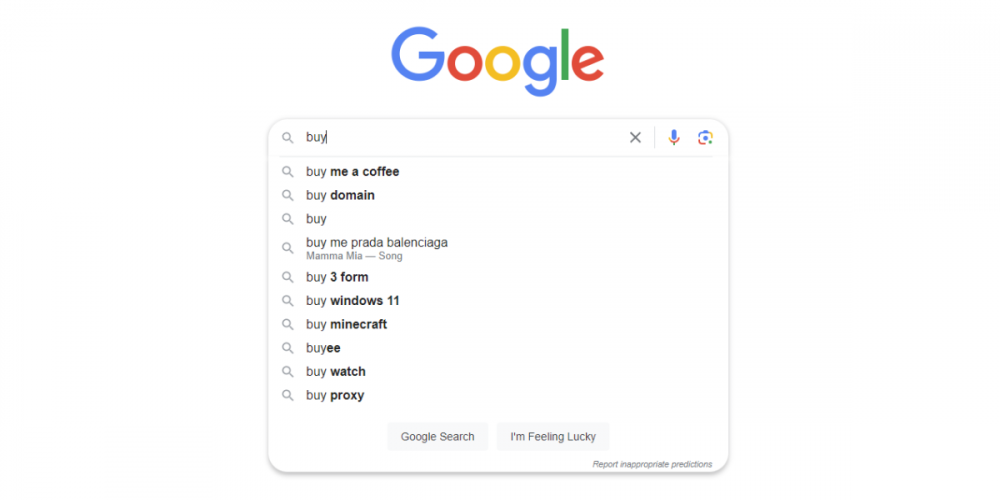Pick the 'buy me prada balenciaga' song suggestion
The image size is (1000, 500).
tap(498, 248)
